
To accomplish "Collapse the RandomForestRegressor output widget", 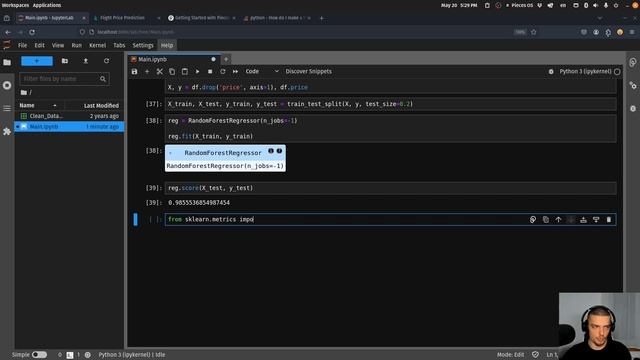I will [x=171, y=153].
